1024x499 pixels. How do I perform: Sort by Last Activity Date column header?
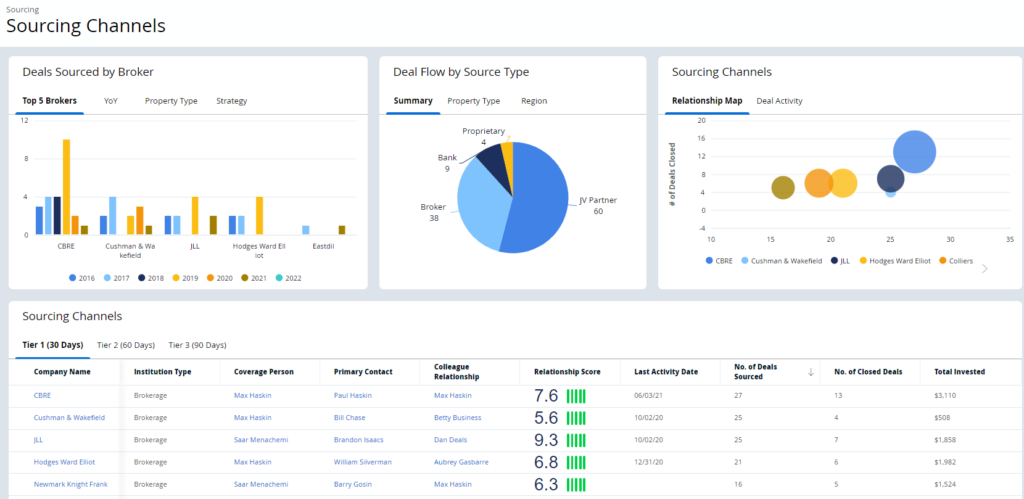point(666,372)
